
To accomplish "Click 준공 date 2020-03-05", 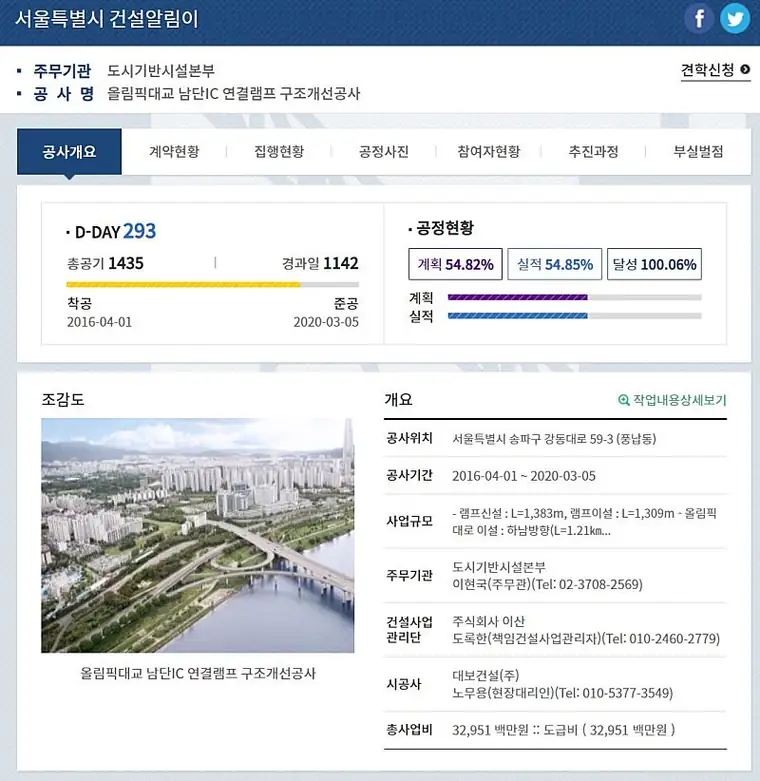I will point(326,322).
